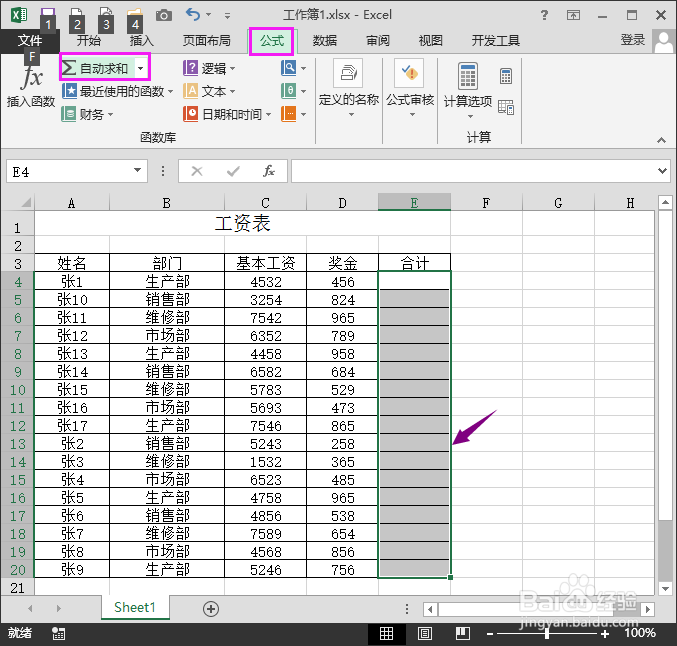
Task: Open the Date and Time functions menu
Action: tap(227, 114)
